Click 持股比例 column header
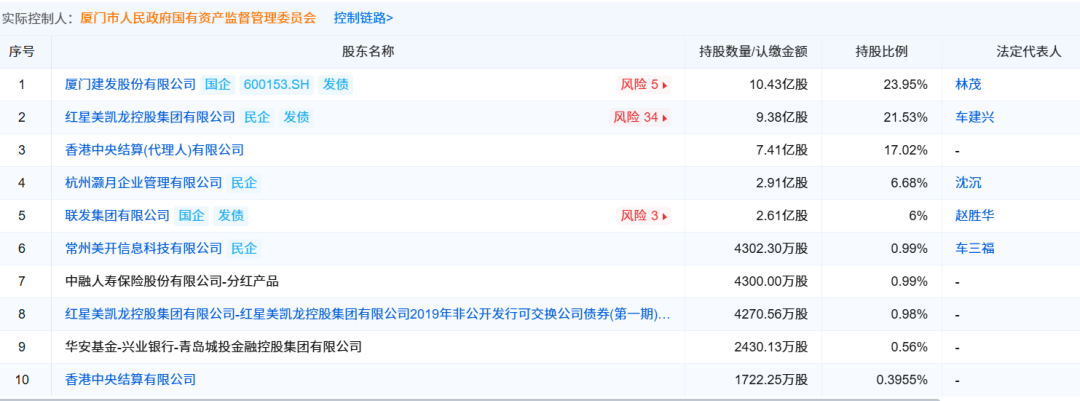Screen dimensions: 1080x401 [x=882, y=52]
